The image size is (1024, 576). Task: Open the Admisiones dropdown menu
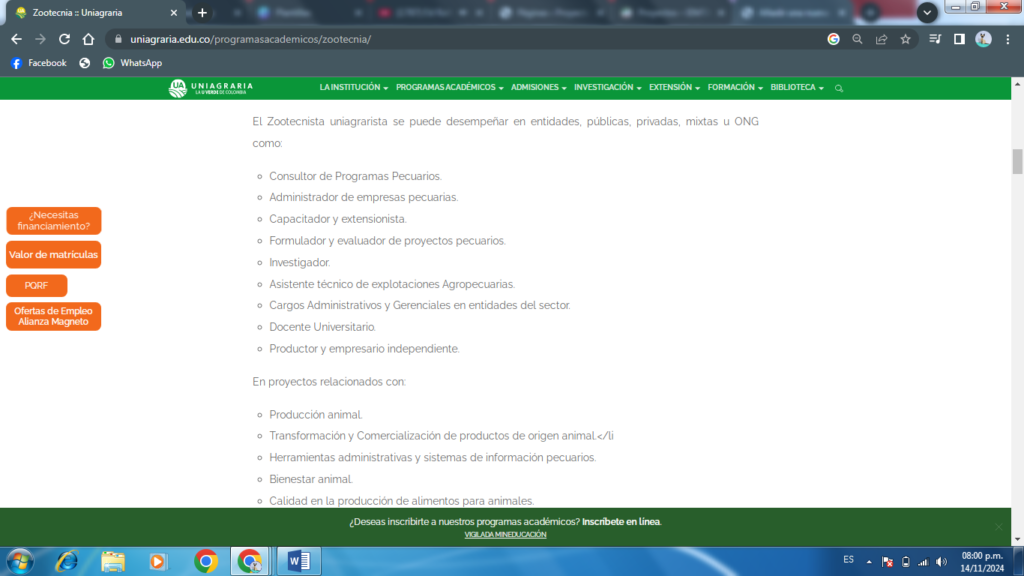[x=538, y=88]
